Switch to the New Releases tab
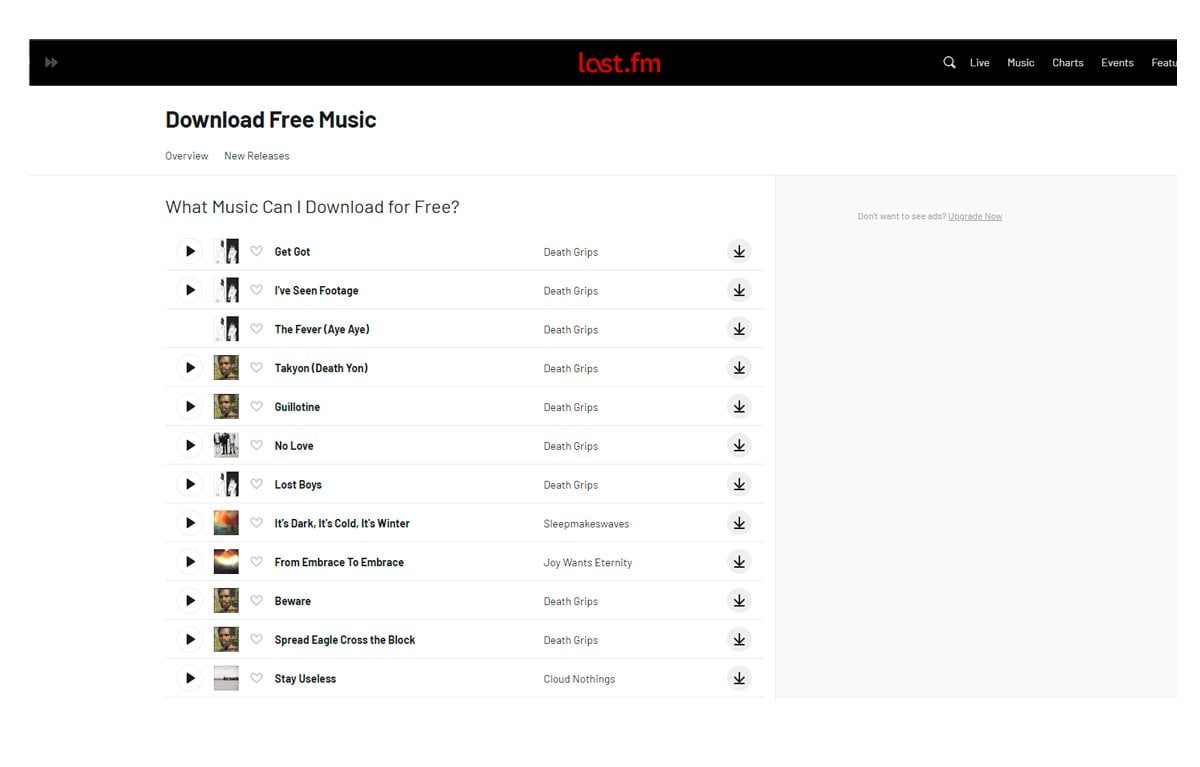Image resolution: width=1200 pixels, height=767 pixels. (x=257, y=156)
